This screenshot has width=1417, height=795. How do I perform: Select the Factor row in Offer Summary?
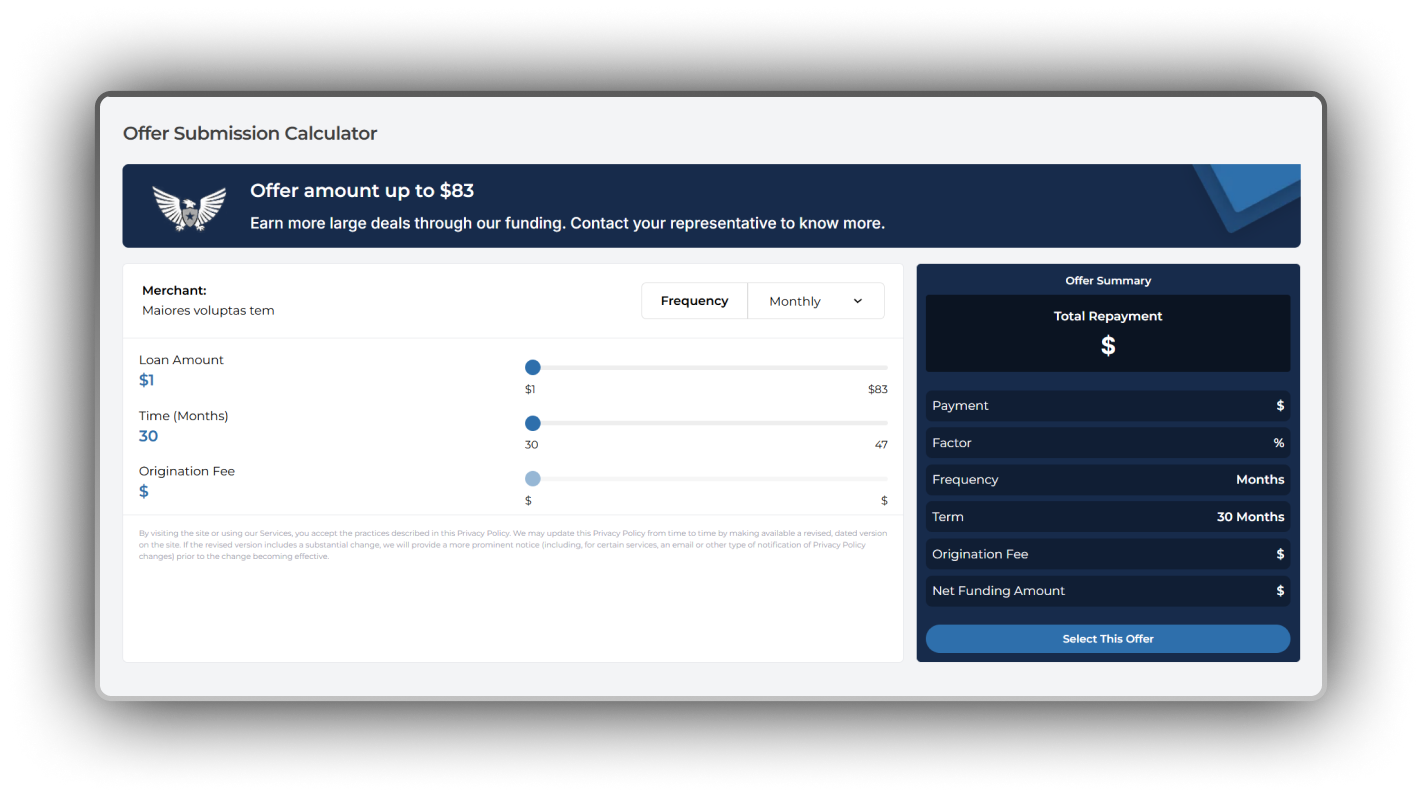(x=1107, y=443)
